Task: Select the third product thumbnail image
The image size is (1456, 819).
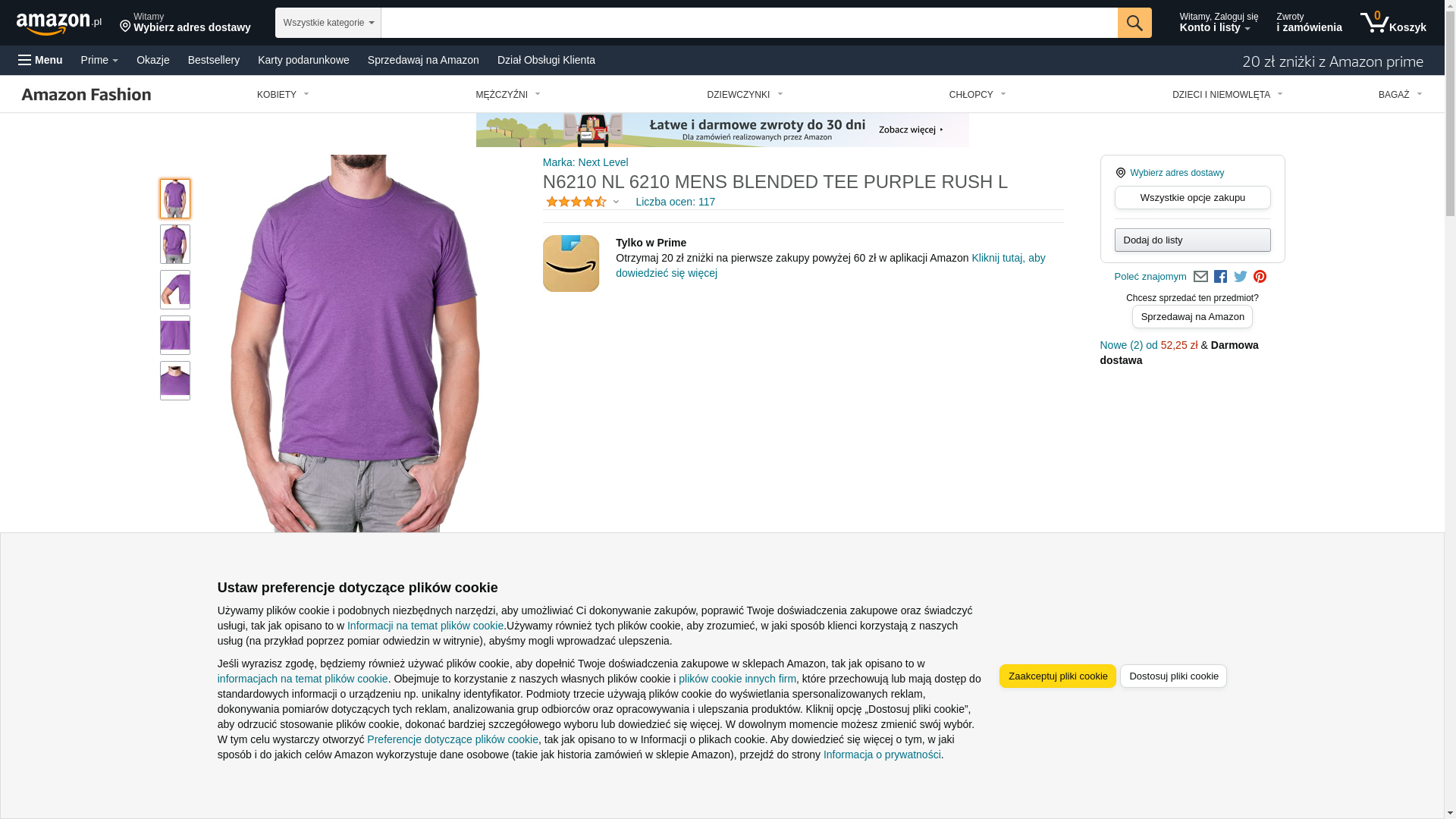Action: (x=175, y=290)
